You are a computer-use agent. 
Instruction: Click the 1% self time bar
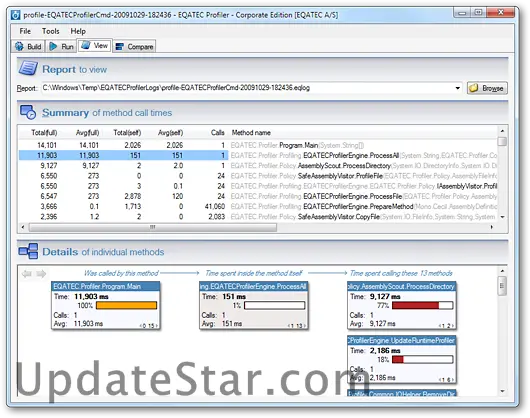click(x=274, y=305)
